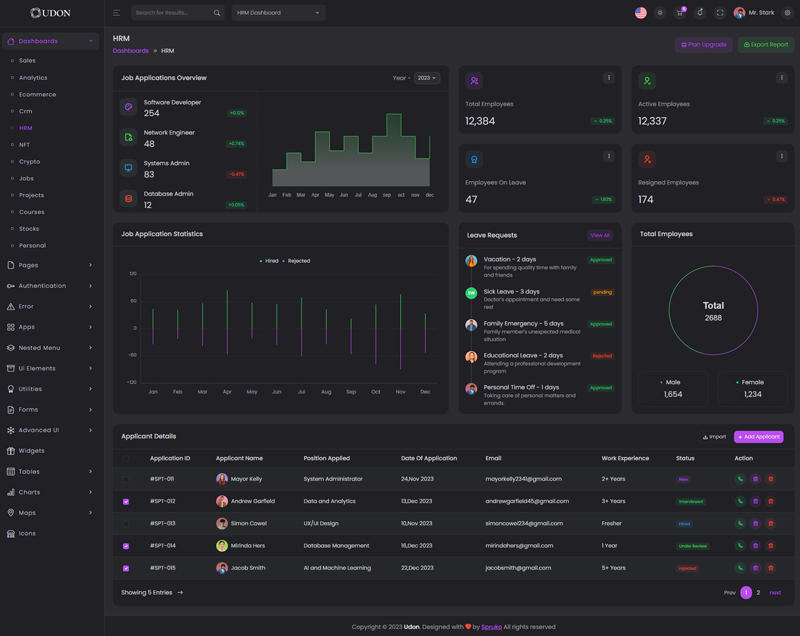The image size is (800, 636).
Task: Tick the select-all checkbox in table header
Action: [126, 459]
